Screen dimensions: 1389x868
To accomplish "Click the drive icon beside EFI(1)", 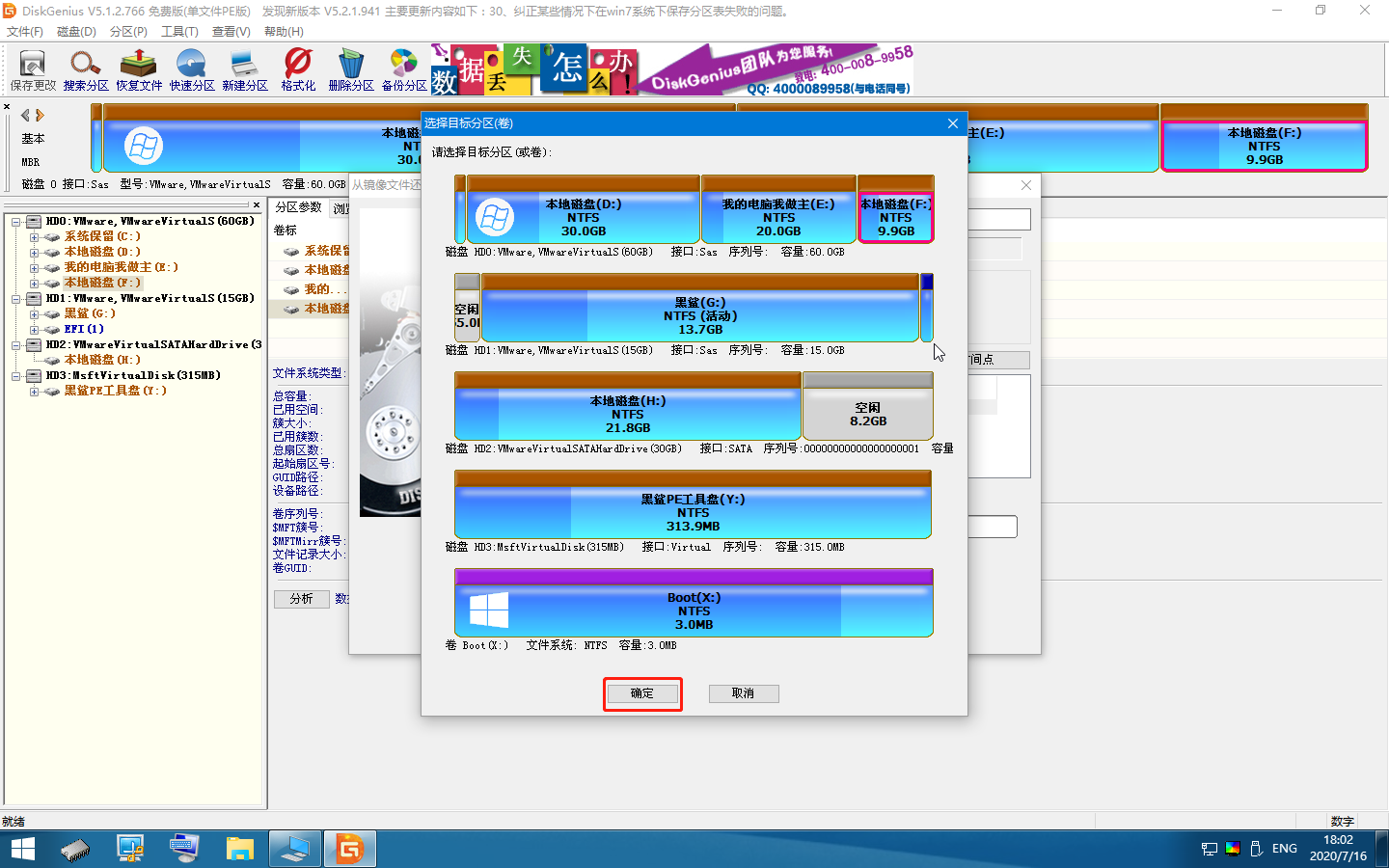I will coord(53,330).
